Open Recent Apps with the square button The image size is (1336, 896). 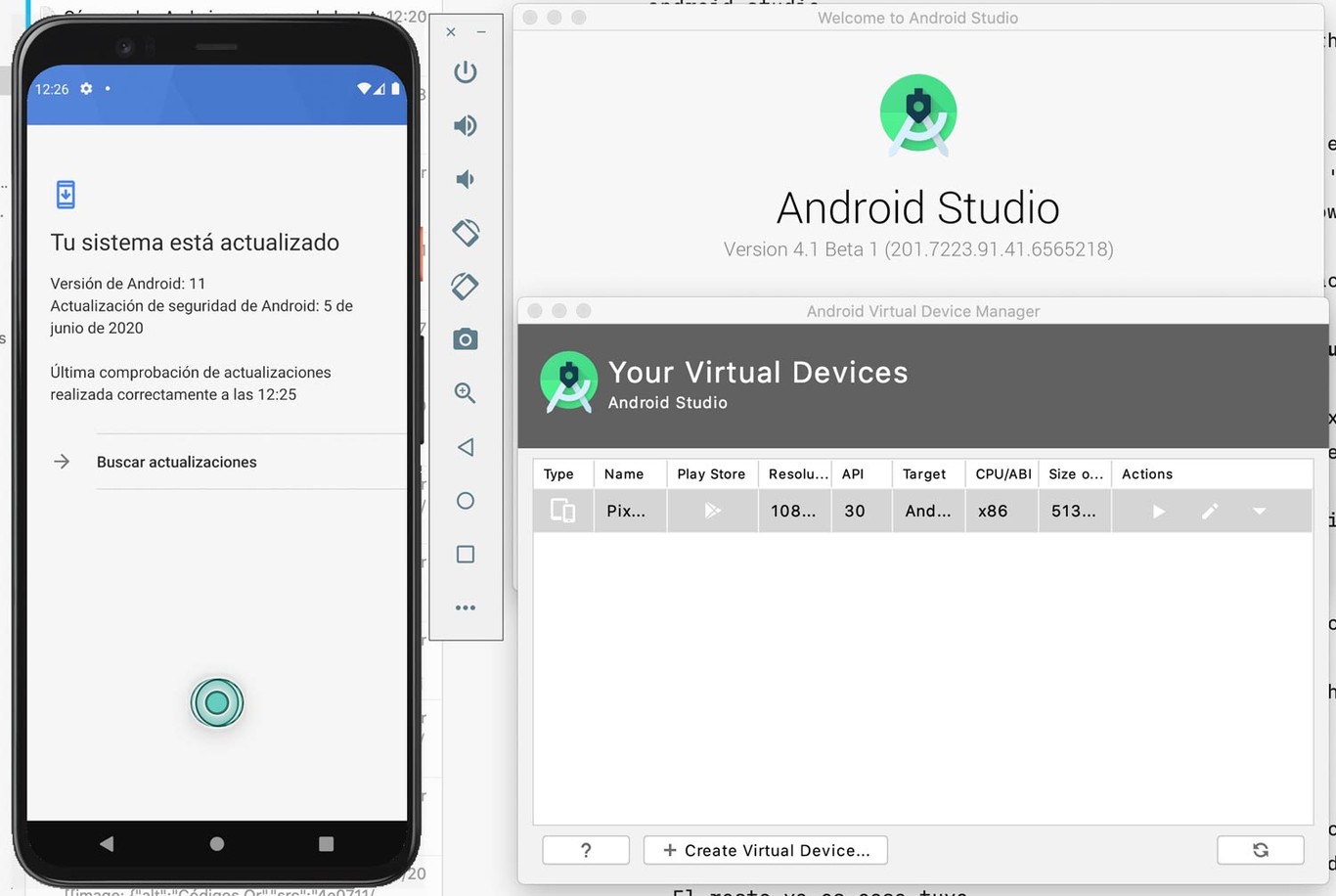(465, 554)
